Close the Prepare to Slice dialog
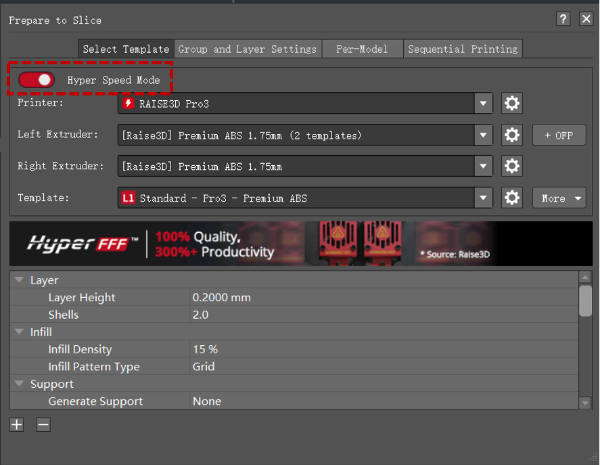The image size is (600, 465). tap(585, 19)
